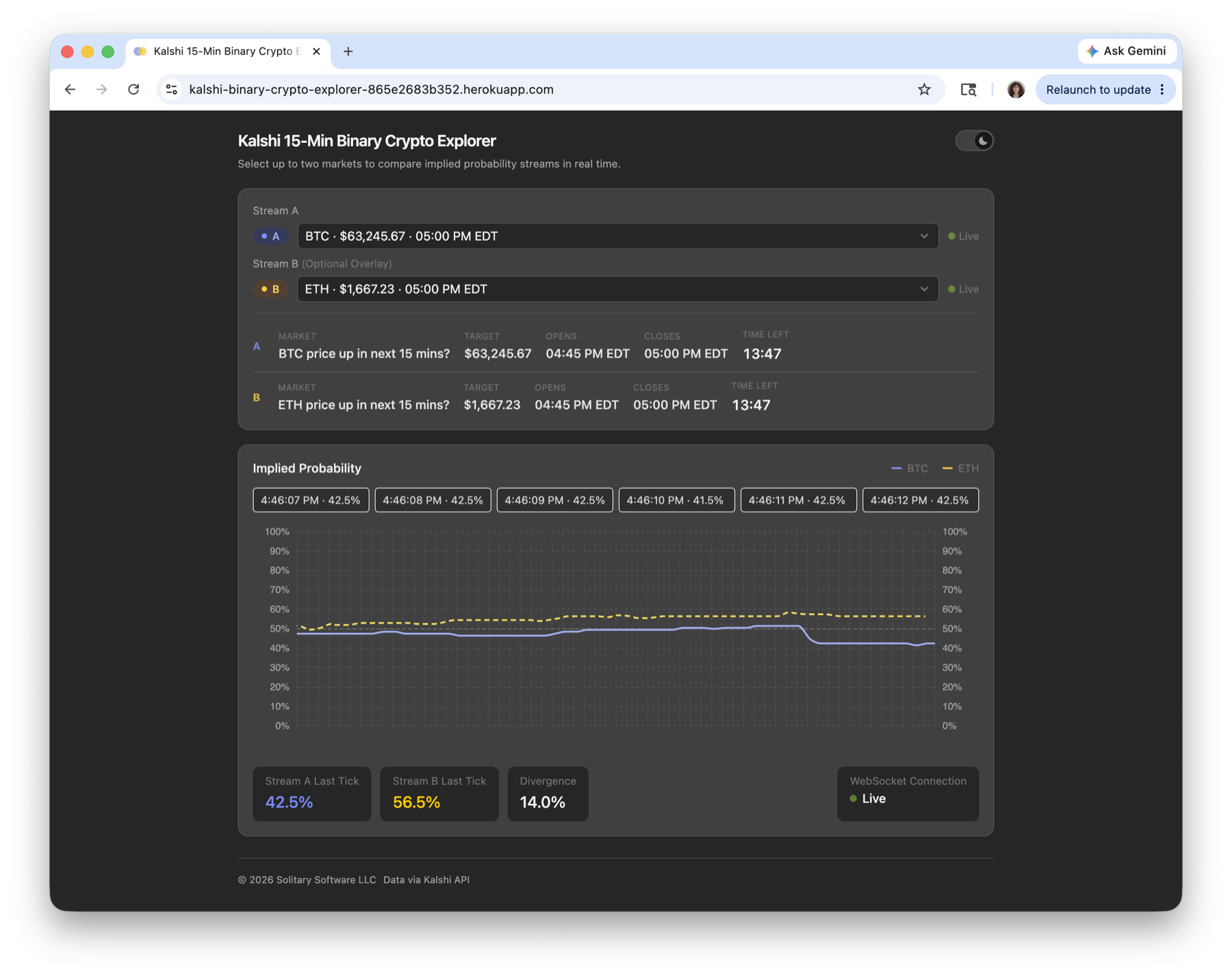
Task: Click the WebSocket Connection status card
Action: [x=908, y=794]
